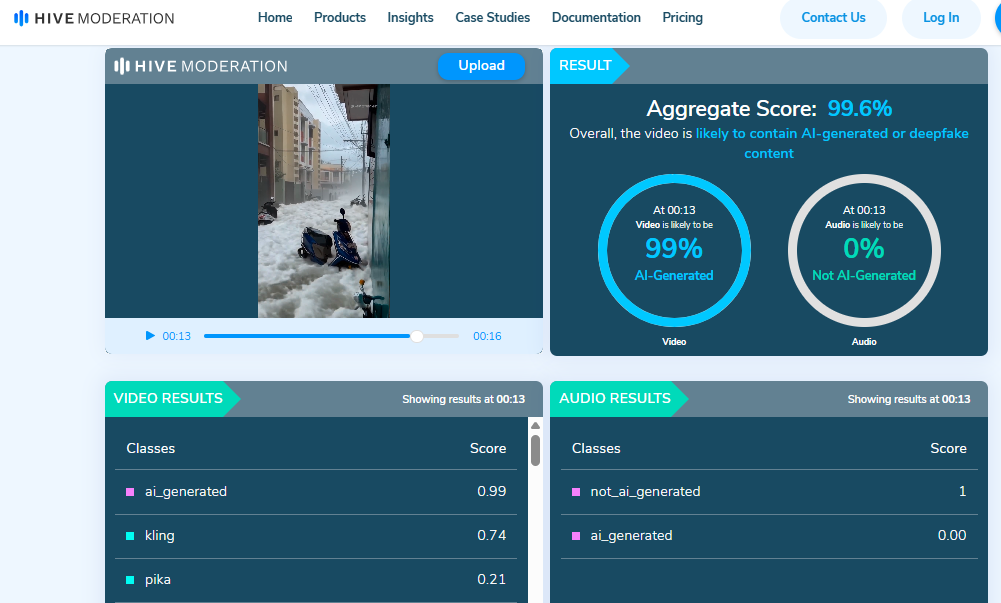This screenshot has width=1001, height=603.
Task: Click the Hive logo inside the video panel
Action: (x=201, y=66)
